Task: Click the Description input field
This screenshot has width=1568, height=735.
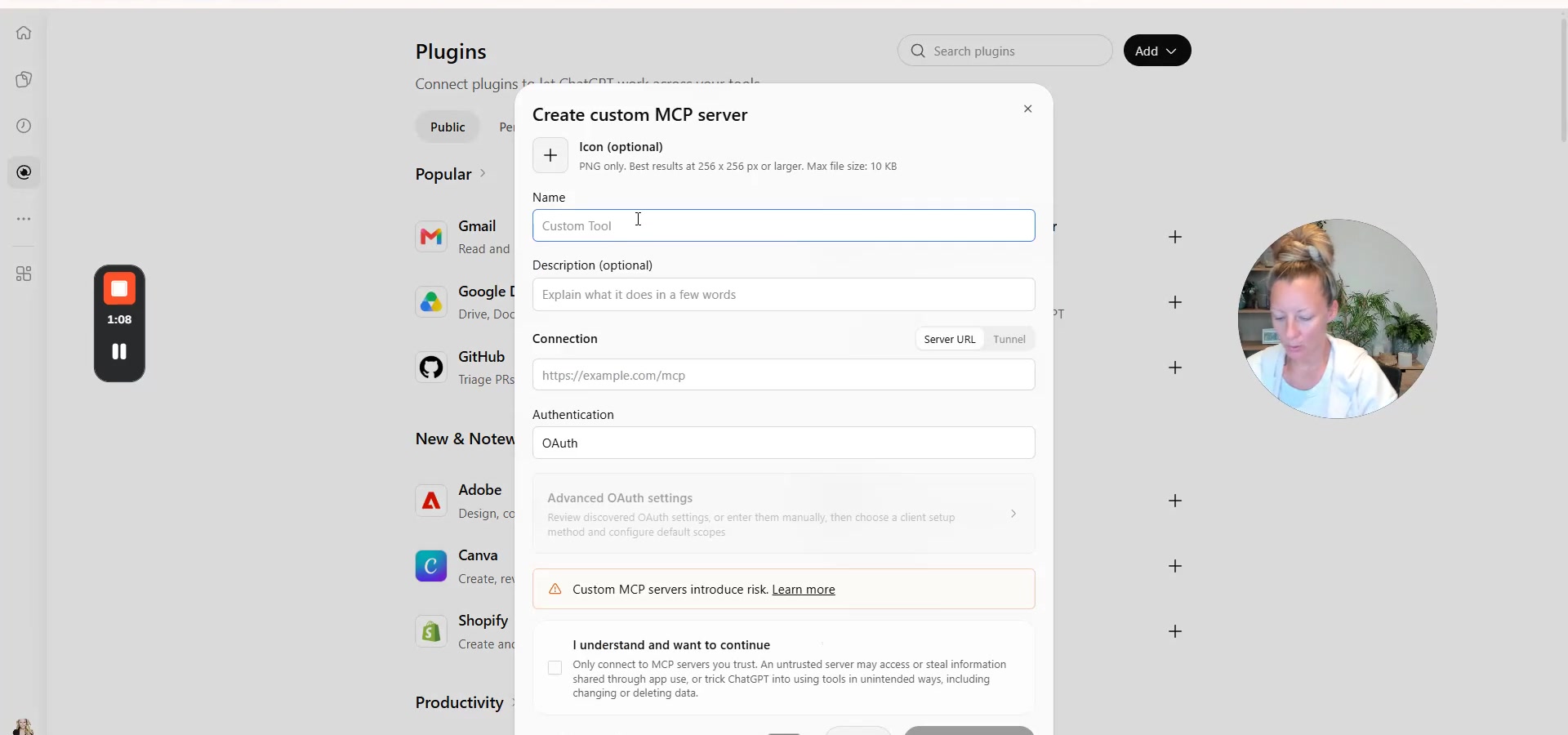Action: click(x=784, y=295)
